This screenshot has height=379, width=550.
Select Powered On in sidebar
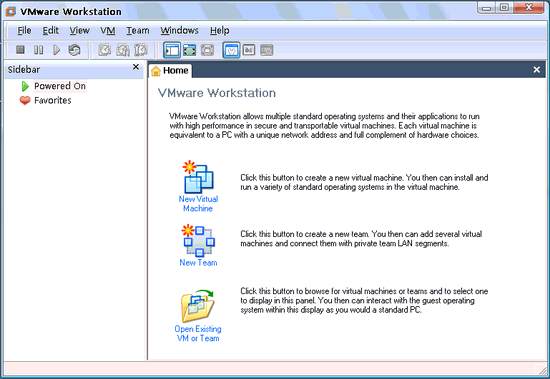click(60, 86)
